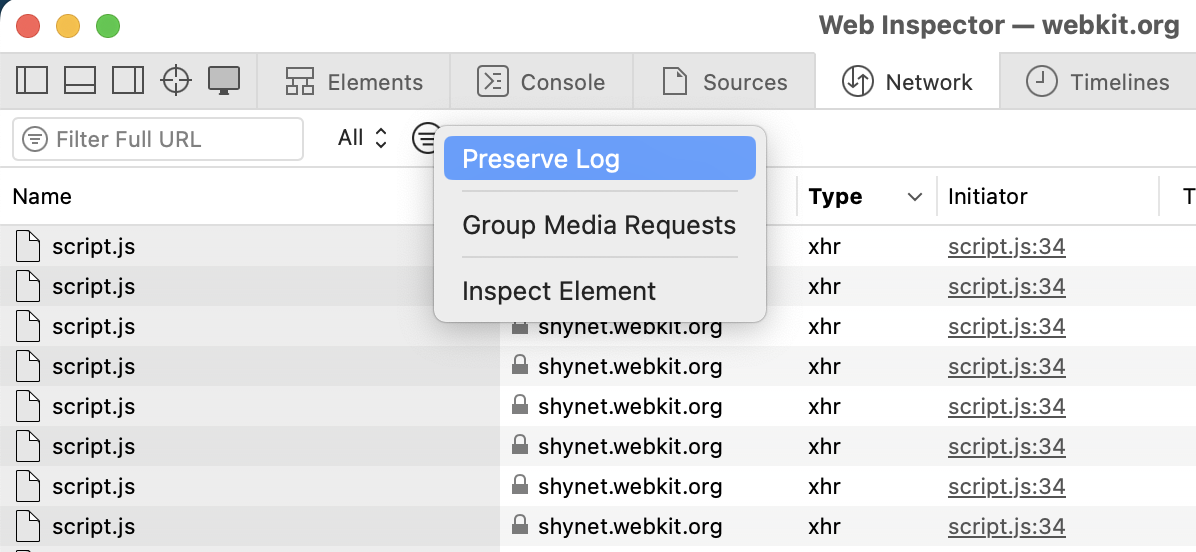Open the All resource type dropdown
This screenshot has width=1196, height=552.
[362, 138]
